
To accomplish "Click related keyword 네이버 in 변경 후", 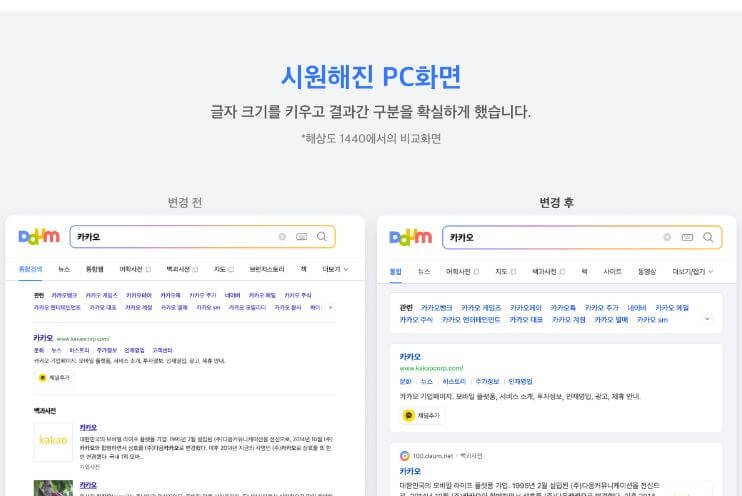I will tap(636, 308).
